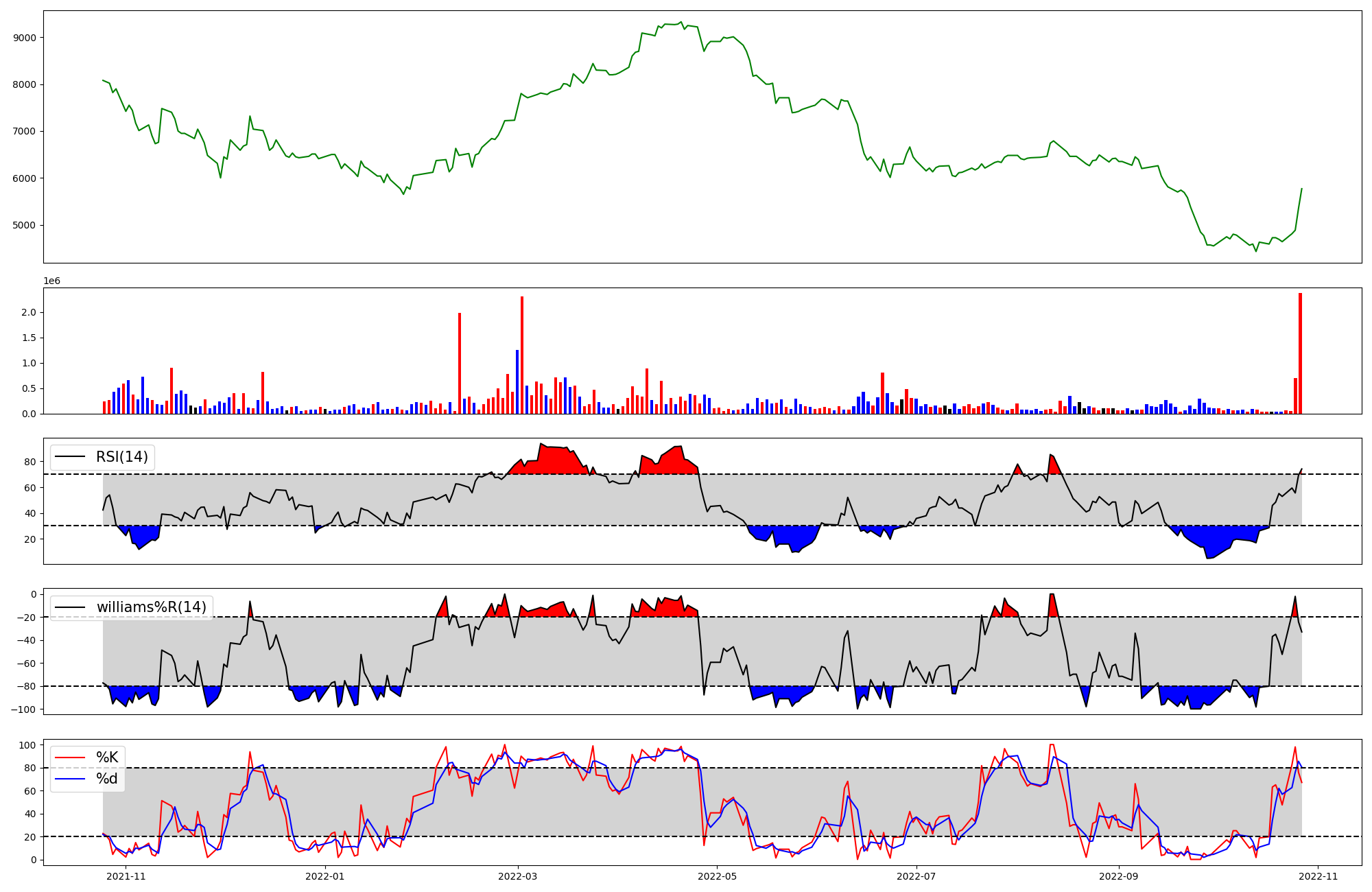Click the 9000 price axis label
Image resolution: width=1372 pixels, height=892 pixels.
[25, 38]
